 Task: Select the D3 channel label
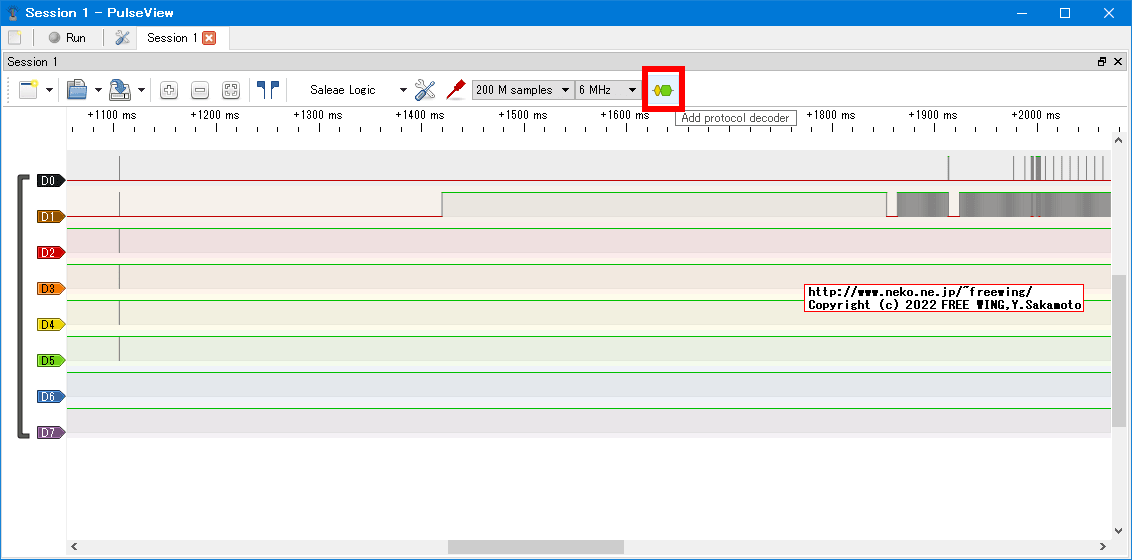(x=51, y=289)
